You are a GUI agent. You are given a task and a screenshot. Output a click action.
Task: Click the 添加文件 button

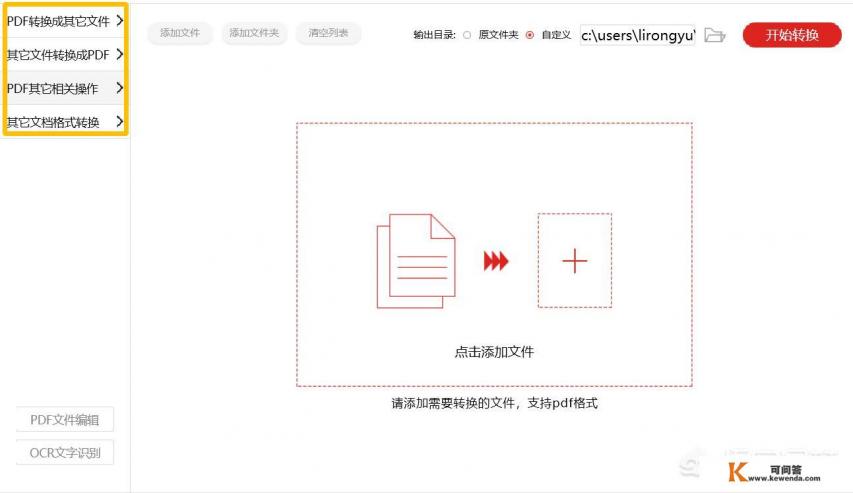(180, 33)
